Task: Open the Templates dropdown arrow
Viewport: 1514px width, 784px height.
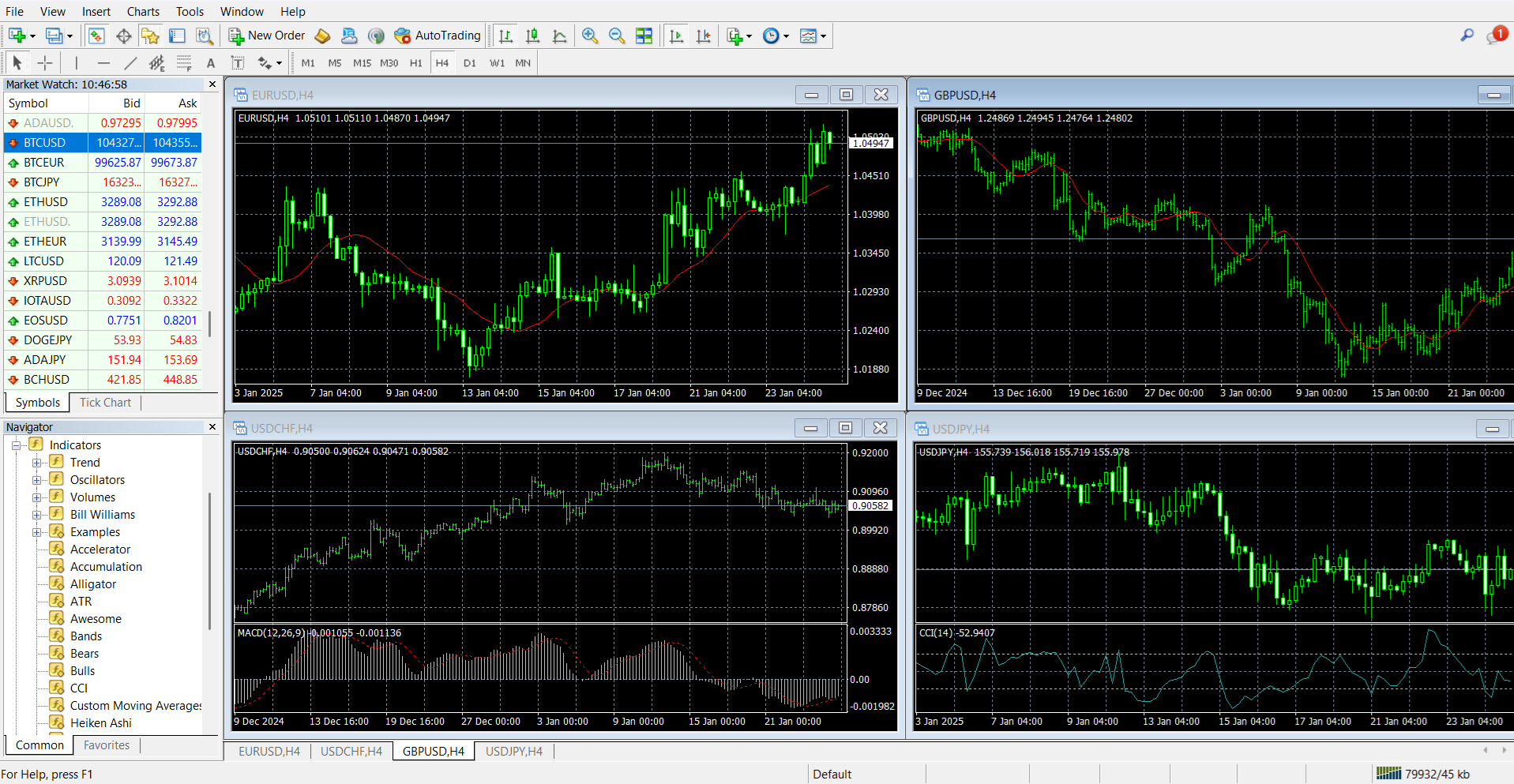Action: click(823, 36)
